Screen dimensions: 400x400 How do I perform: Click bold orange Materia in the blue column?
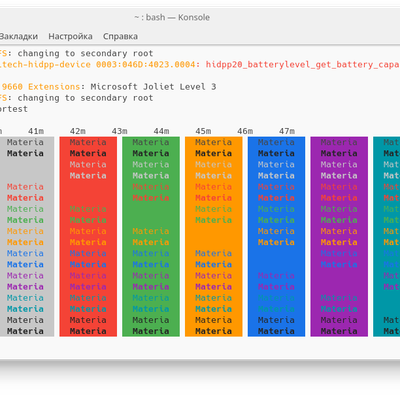pos(276,242)
